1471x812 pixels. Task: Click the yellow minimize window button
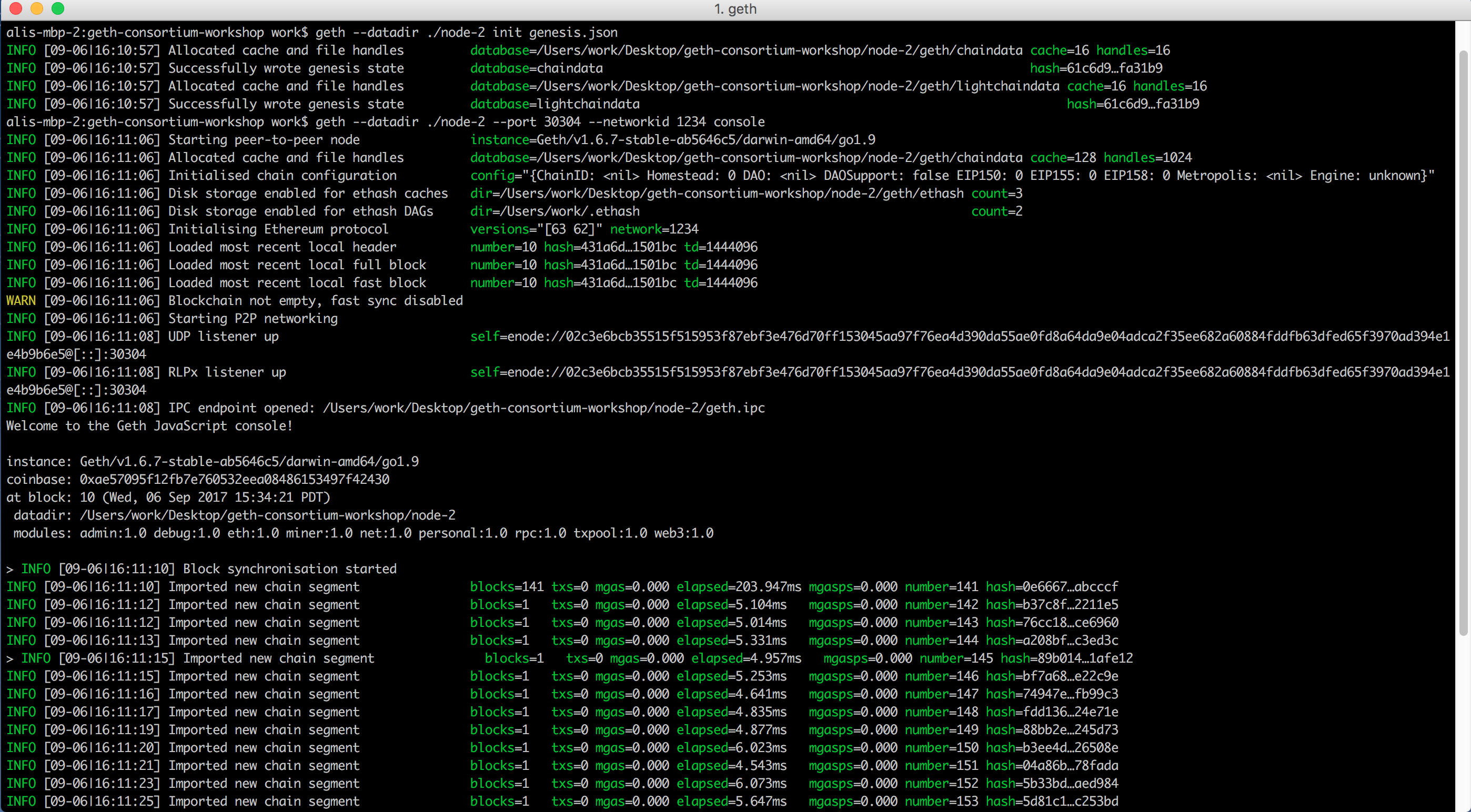click(36, 8)
